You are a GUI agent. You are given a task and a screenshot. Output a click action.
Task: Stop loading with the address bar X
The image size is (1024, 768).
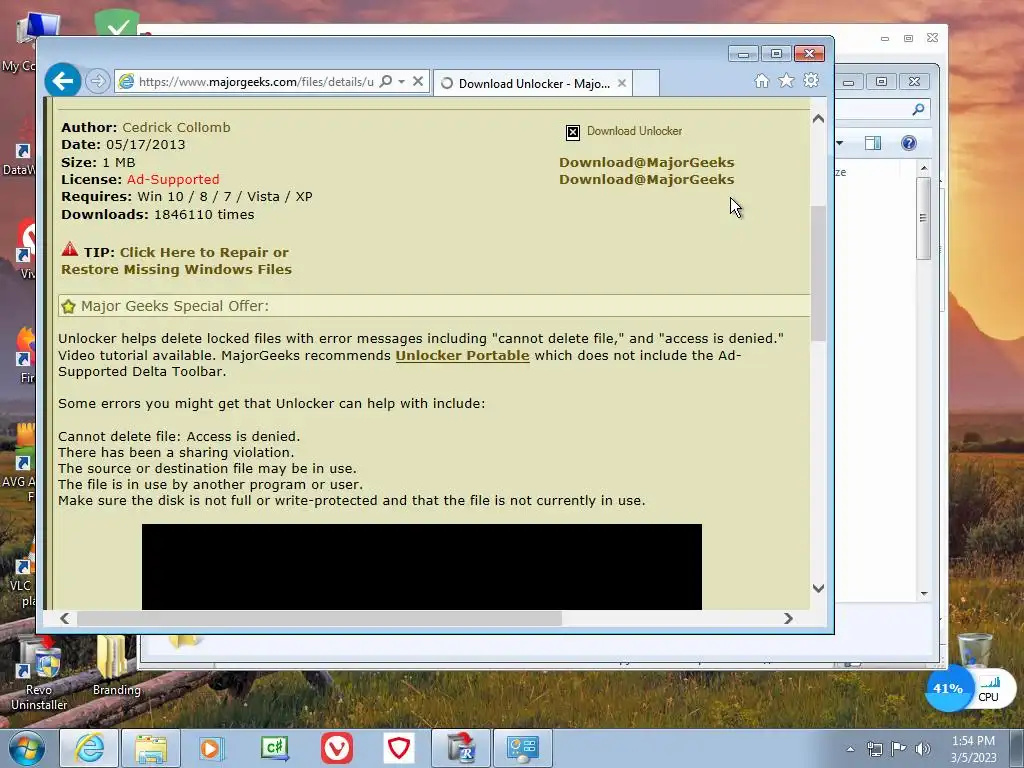(418, 82)
